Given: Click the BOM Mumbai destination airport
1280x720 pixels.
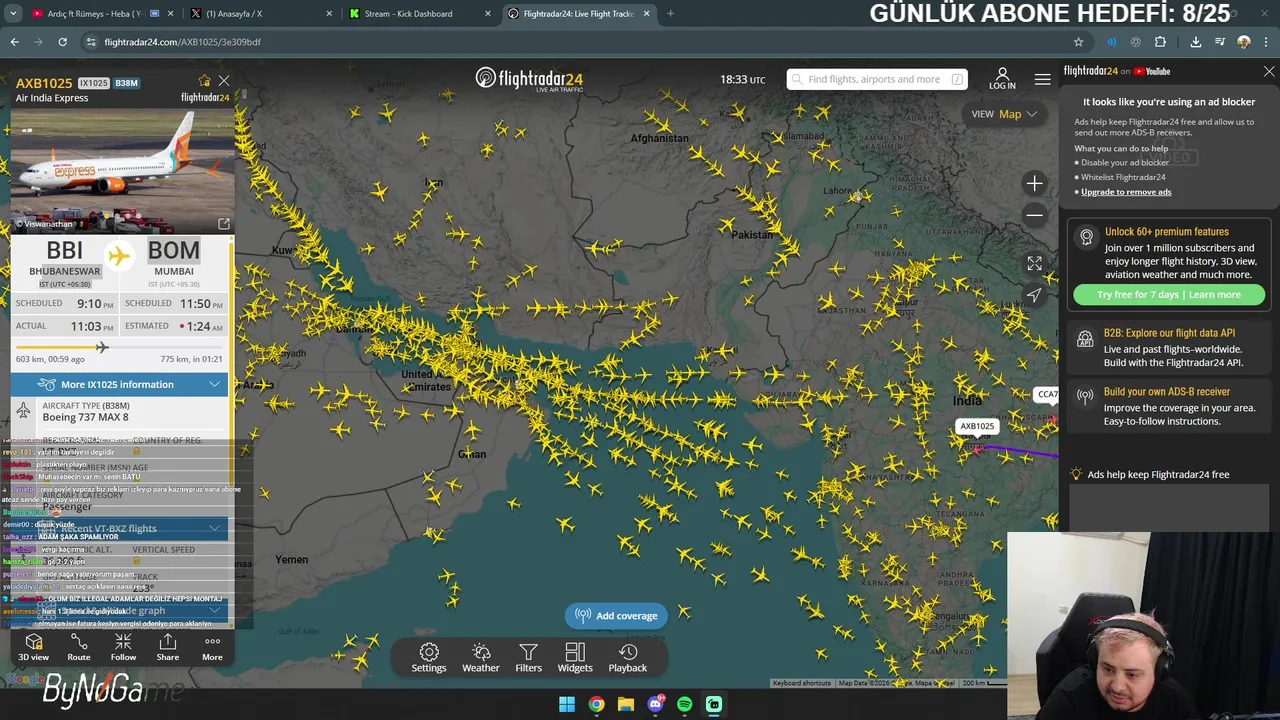Looking at the screenshot, I should click(174, 259).
